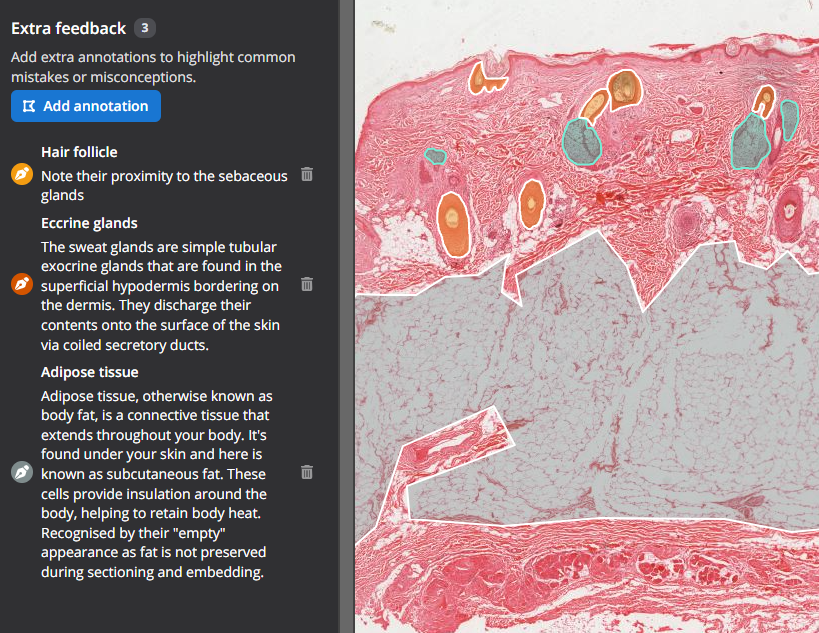Select the Eccrine glands annotation title
Screen dimensions: 819x633
pos(89,223)
